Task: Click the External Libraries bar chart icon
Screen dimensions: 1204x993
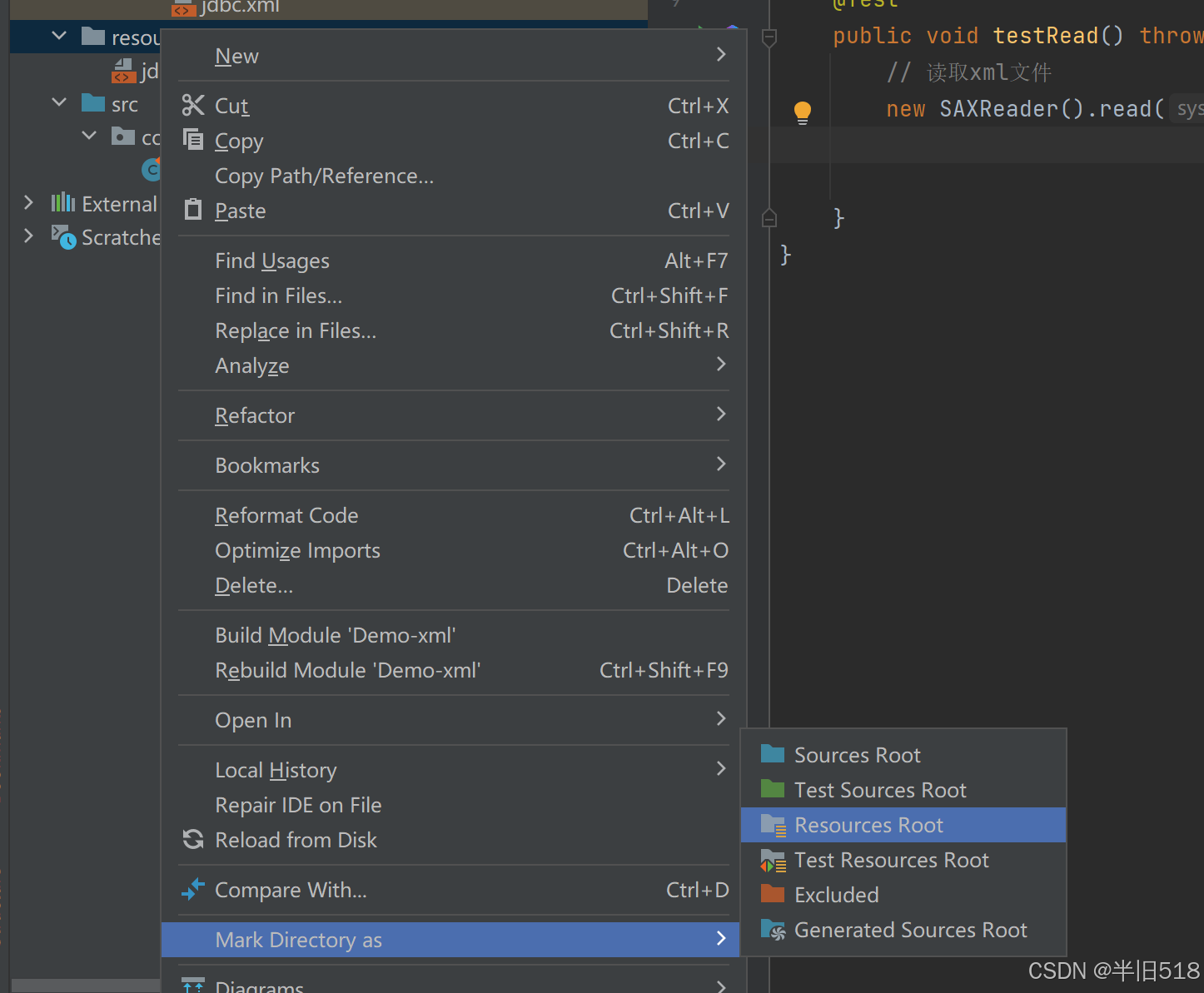Action: [63, 202]
